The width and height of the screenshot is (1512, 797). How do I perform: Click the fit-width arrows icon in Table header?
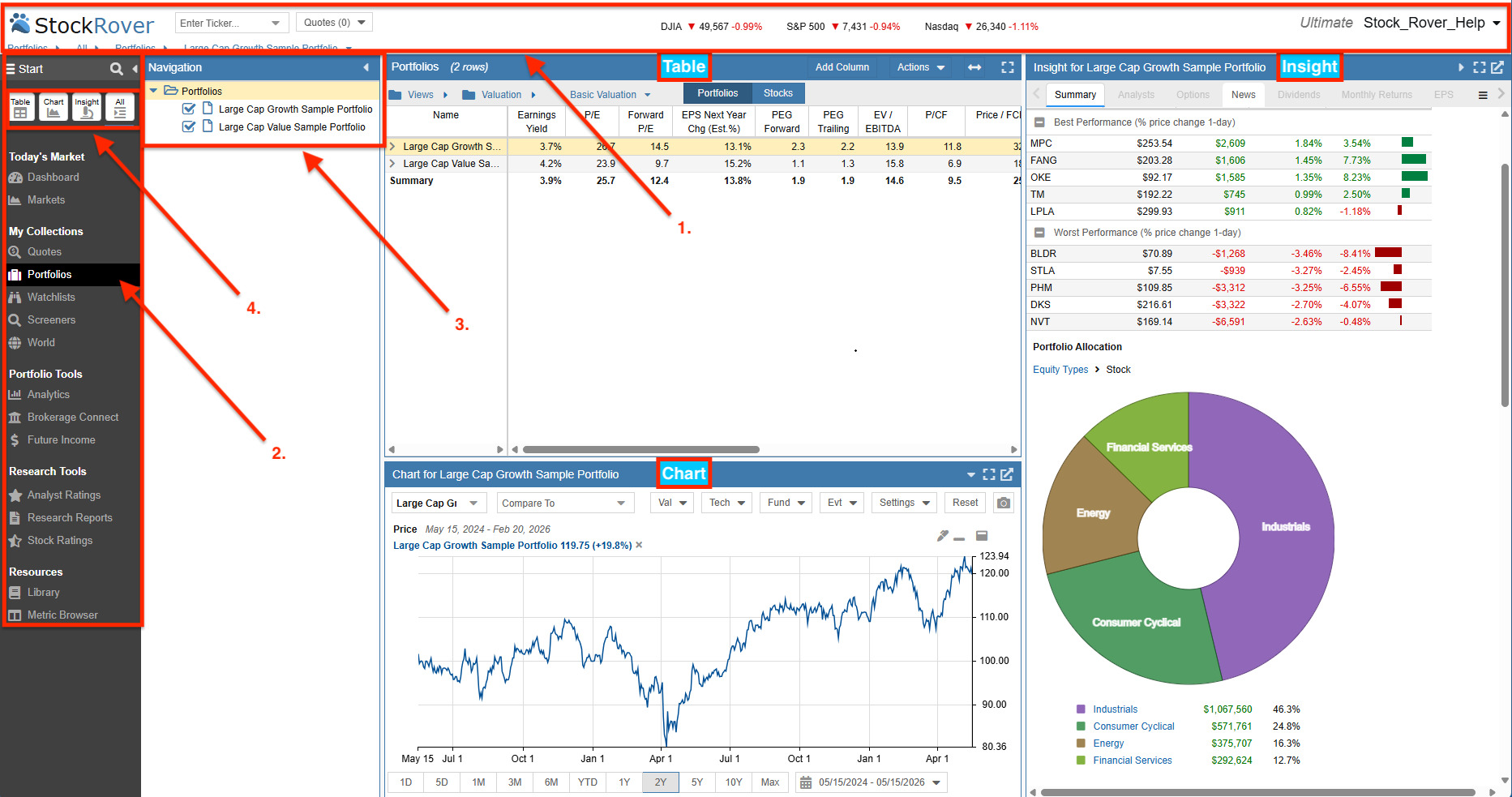(x=974, y=67)
